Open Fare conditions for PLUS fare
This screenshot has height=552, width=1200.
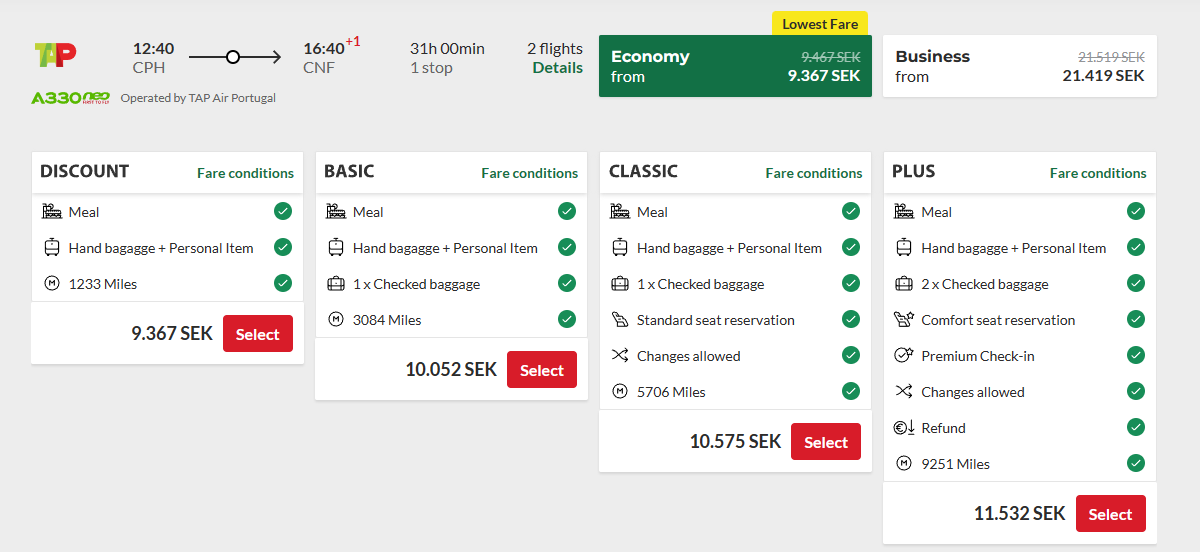tap(1098, 173)
